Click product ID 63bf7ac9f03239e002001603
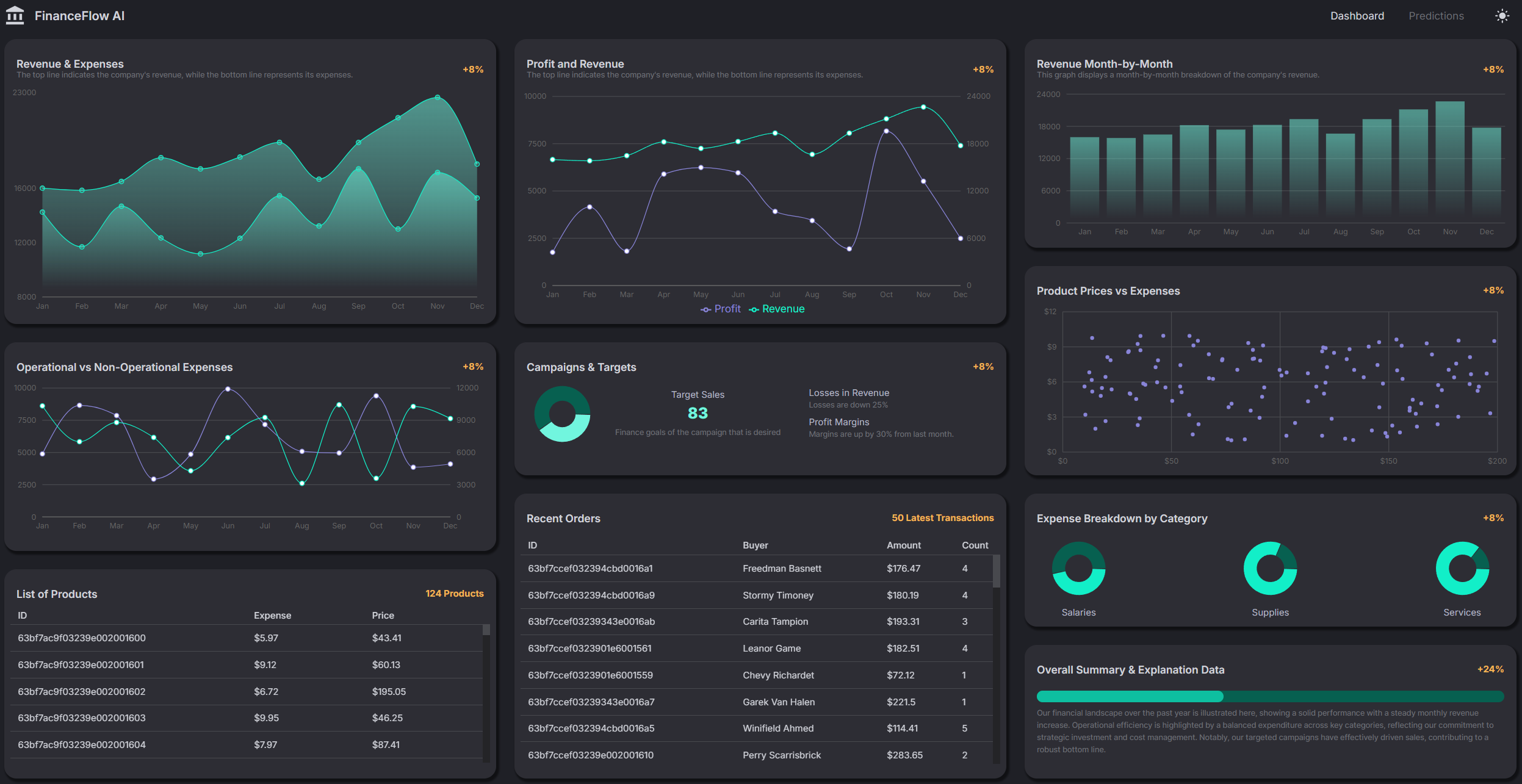Viewport: 1522px width, 784px height. pos(82,718)
